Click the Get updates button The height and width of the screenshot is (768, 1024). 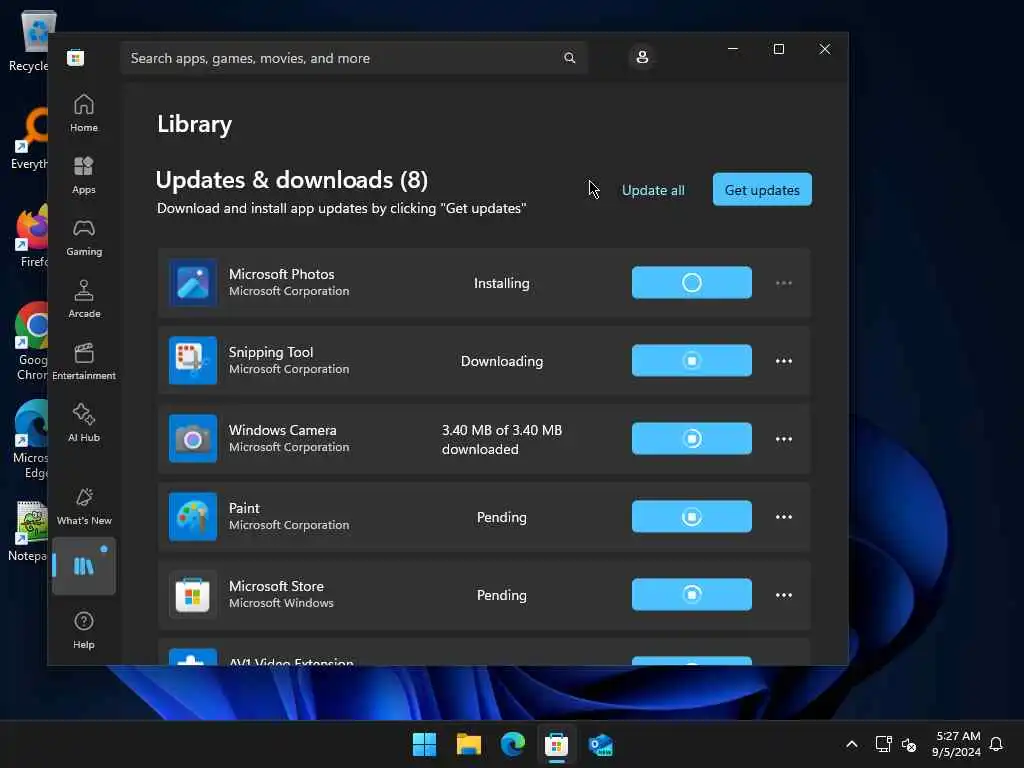point(762,189)
